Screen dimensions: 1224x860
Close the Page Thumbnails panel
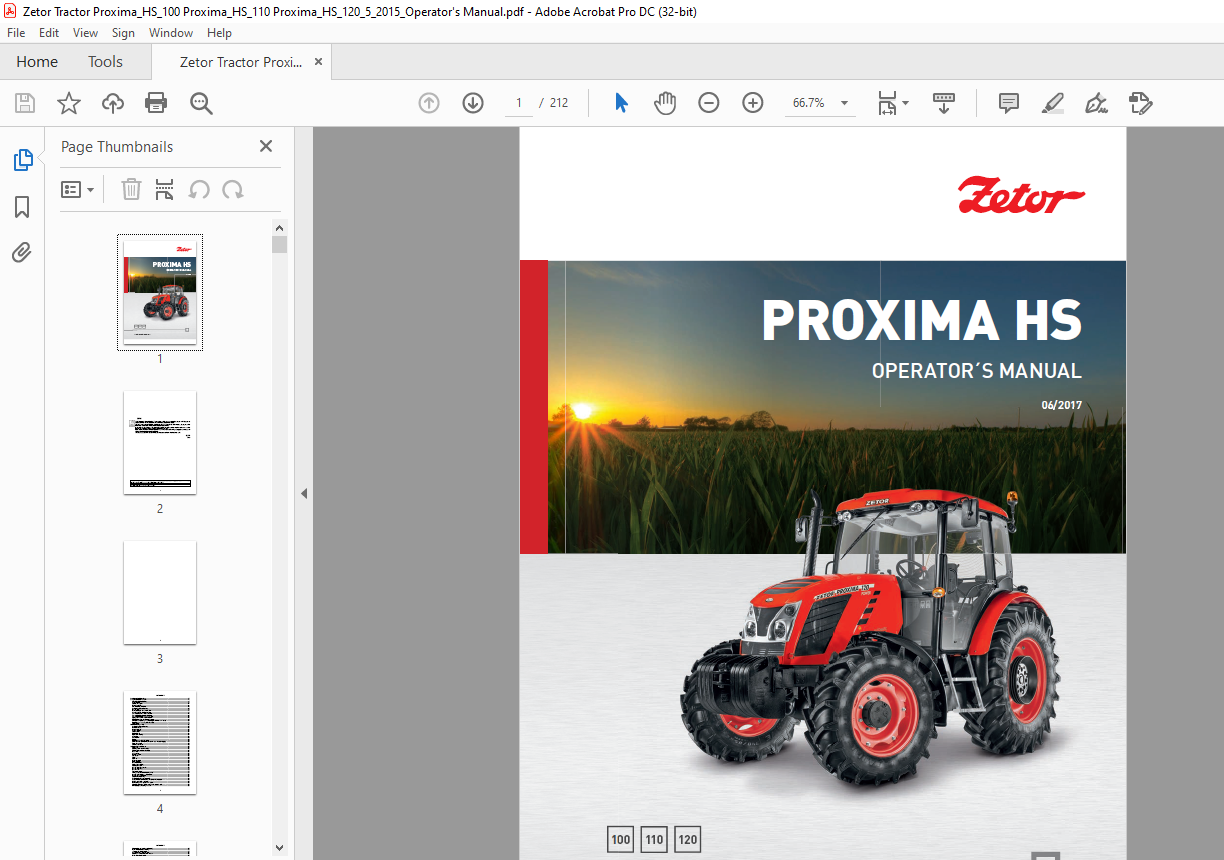point(266,146)
